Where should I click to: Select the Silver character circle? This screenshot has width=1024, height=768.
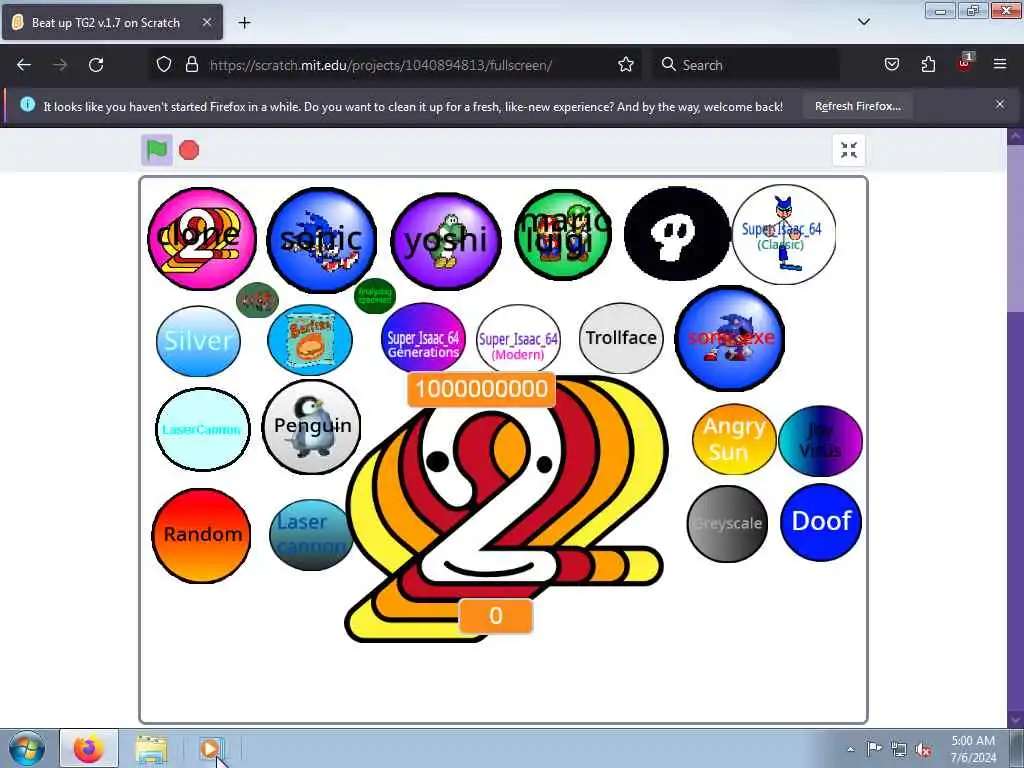pyautogui.click(x=198, y=341)
